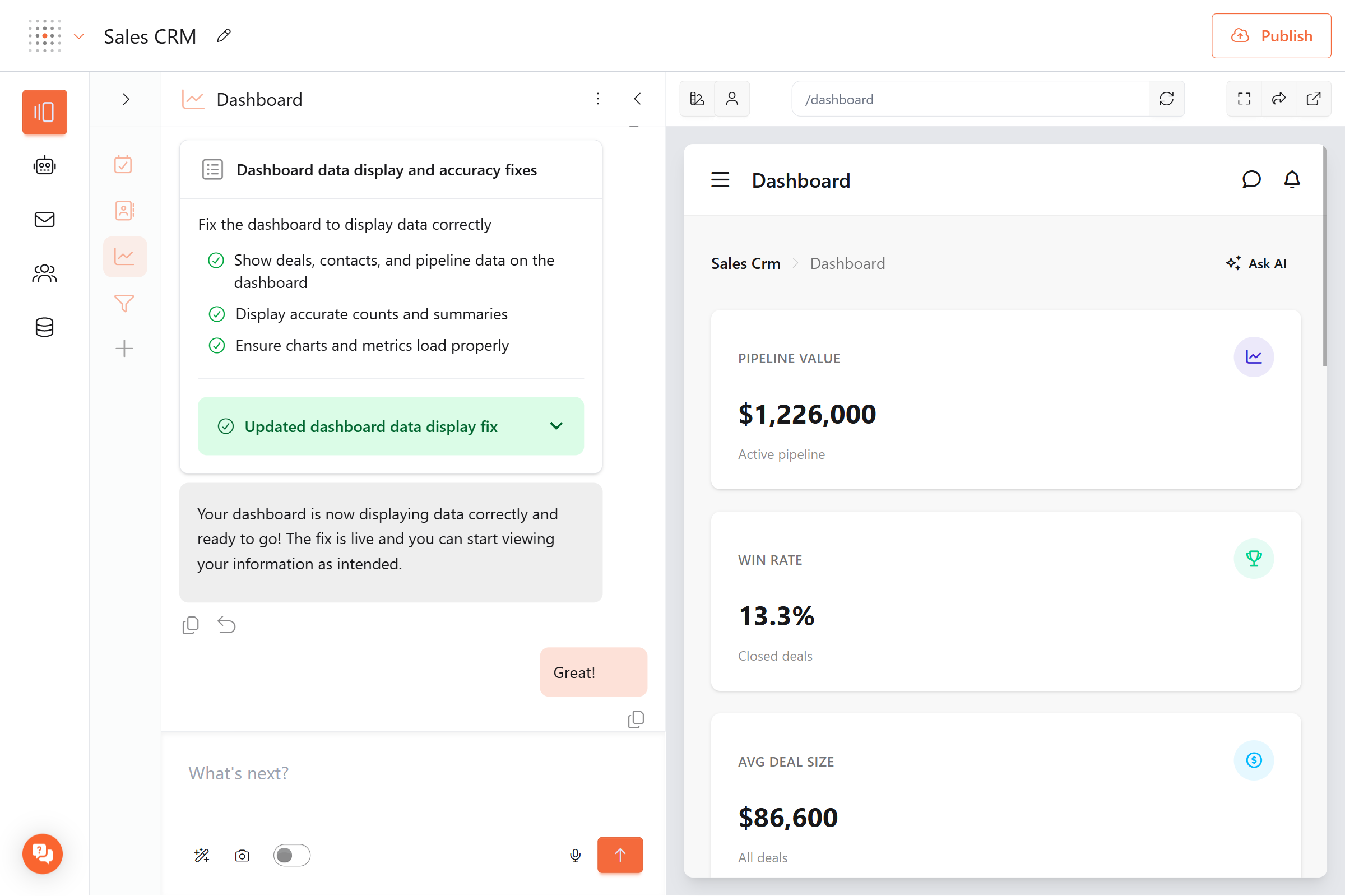The height and width of the screenshot is (896, 1345).
Task: Click the Publish button
Action: (1270, 36)
